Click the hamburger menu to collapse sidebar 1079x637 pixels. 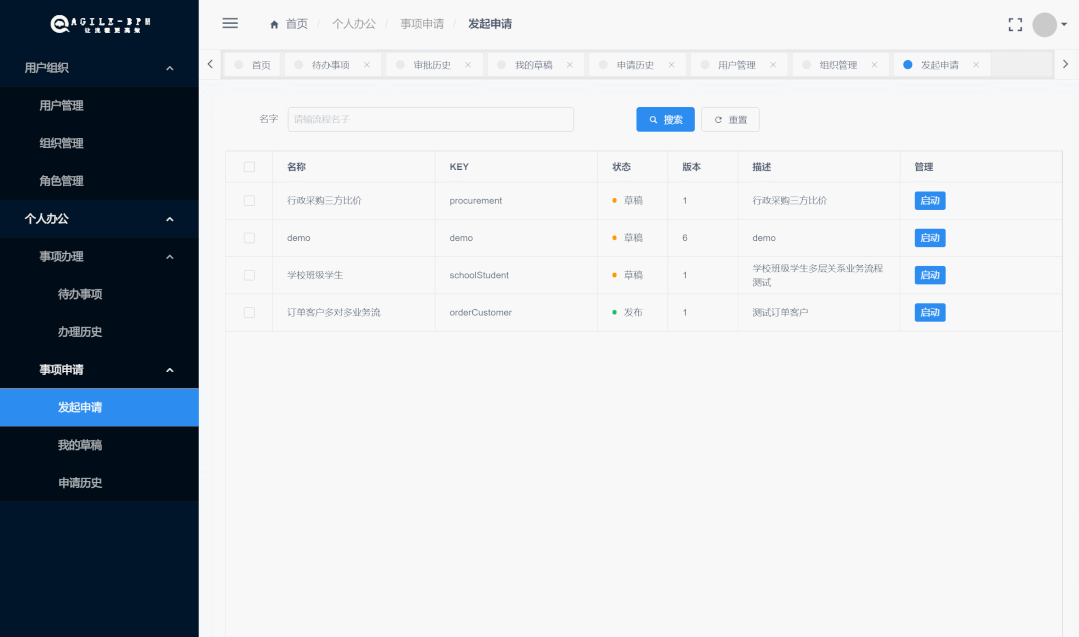click(x=230, y=23)
